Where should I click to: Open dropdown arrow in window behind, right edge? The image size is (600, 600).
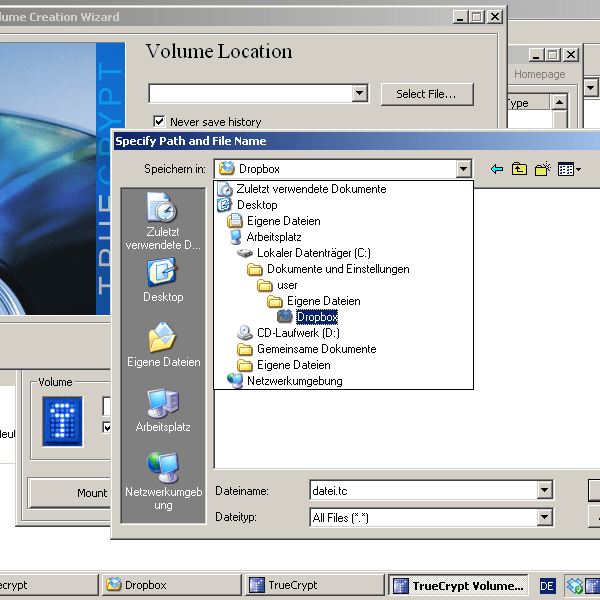pos(591,88)
